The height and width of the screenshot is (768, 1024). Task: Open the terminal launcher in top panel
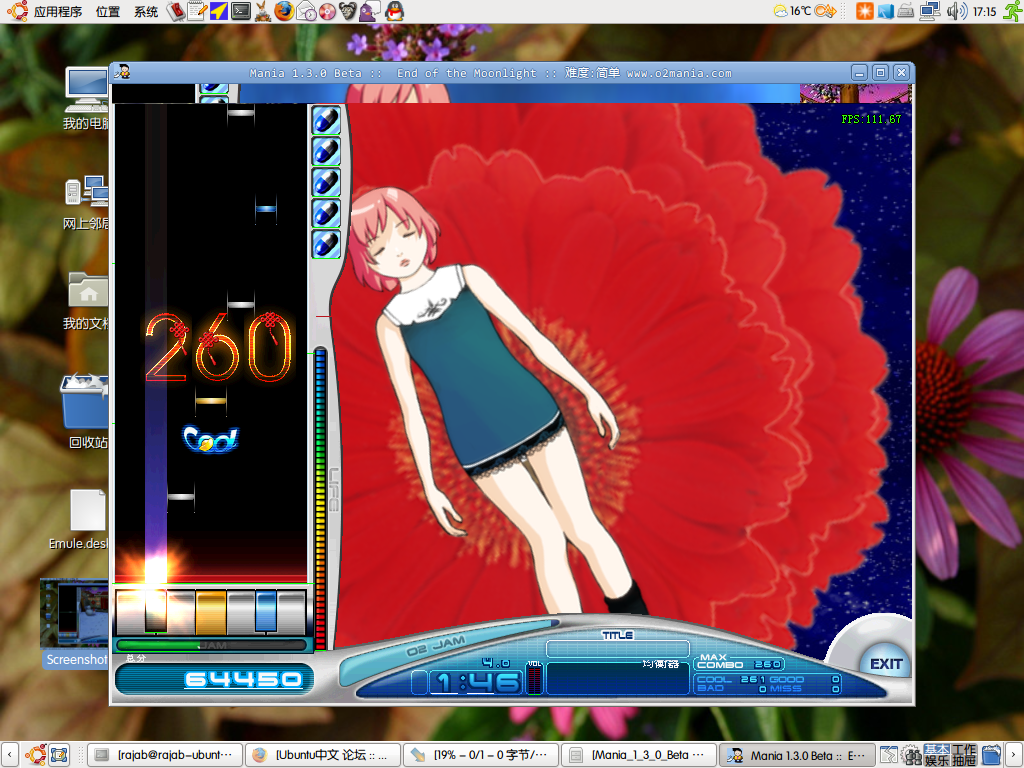[241, 11]
